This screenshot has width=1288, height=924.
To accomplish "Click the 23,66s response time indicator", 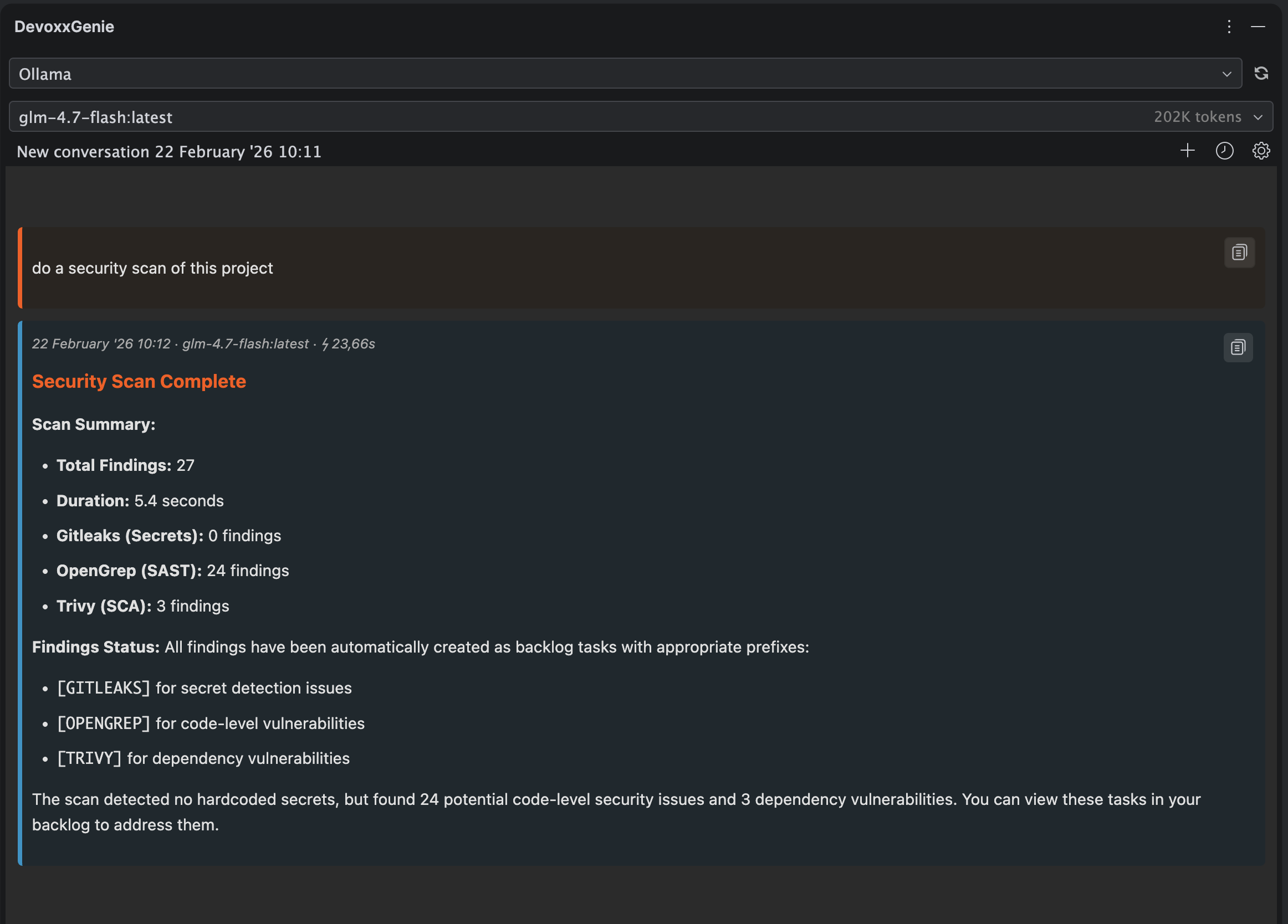I will coord(349,344).
